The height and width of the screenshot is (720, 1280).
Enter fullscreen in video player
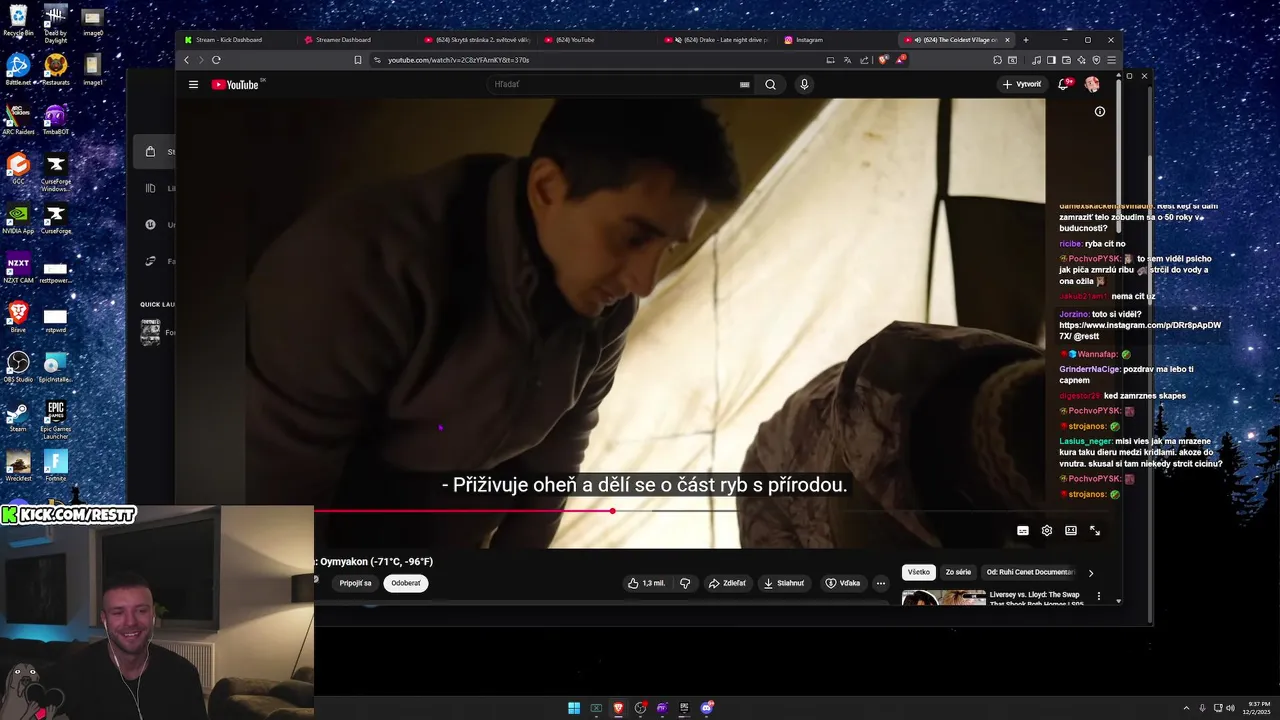click(x=1095, y=531)
